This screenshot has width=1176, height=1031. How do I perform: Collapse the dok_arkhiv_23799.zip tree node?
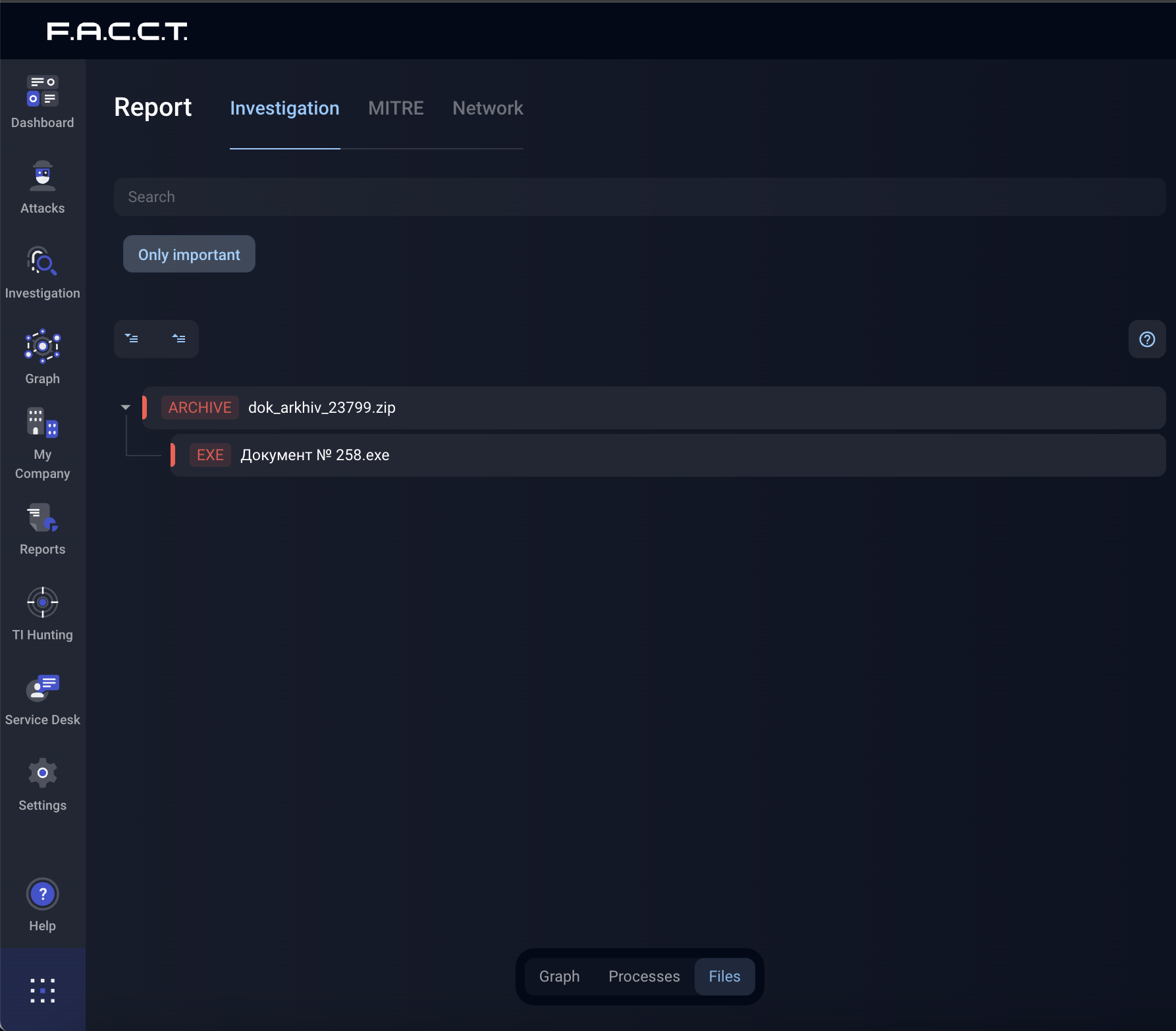coord(126,408)
